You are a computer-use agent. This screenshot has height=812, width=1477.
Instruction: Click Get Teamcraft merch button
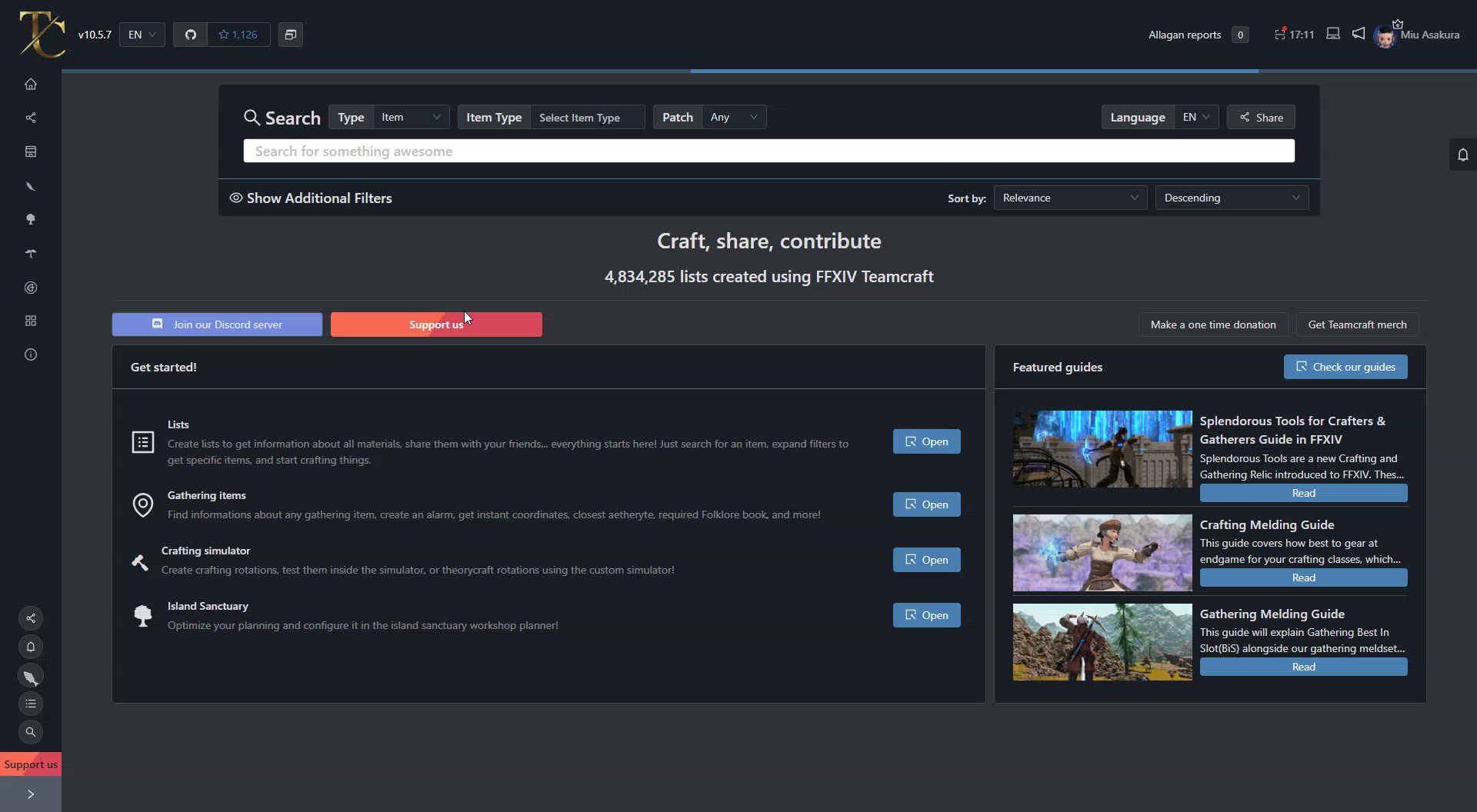(x=1357, y=324)
